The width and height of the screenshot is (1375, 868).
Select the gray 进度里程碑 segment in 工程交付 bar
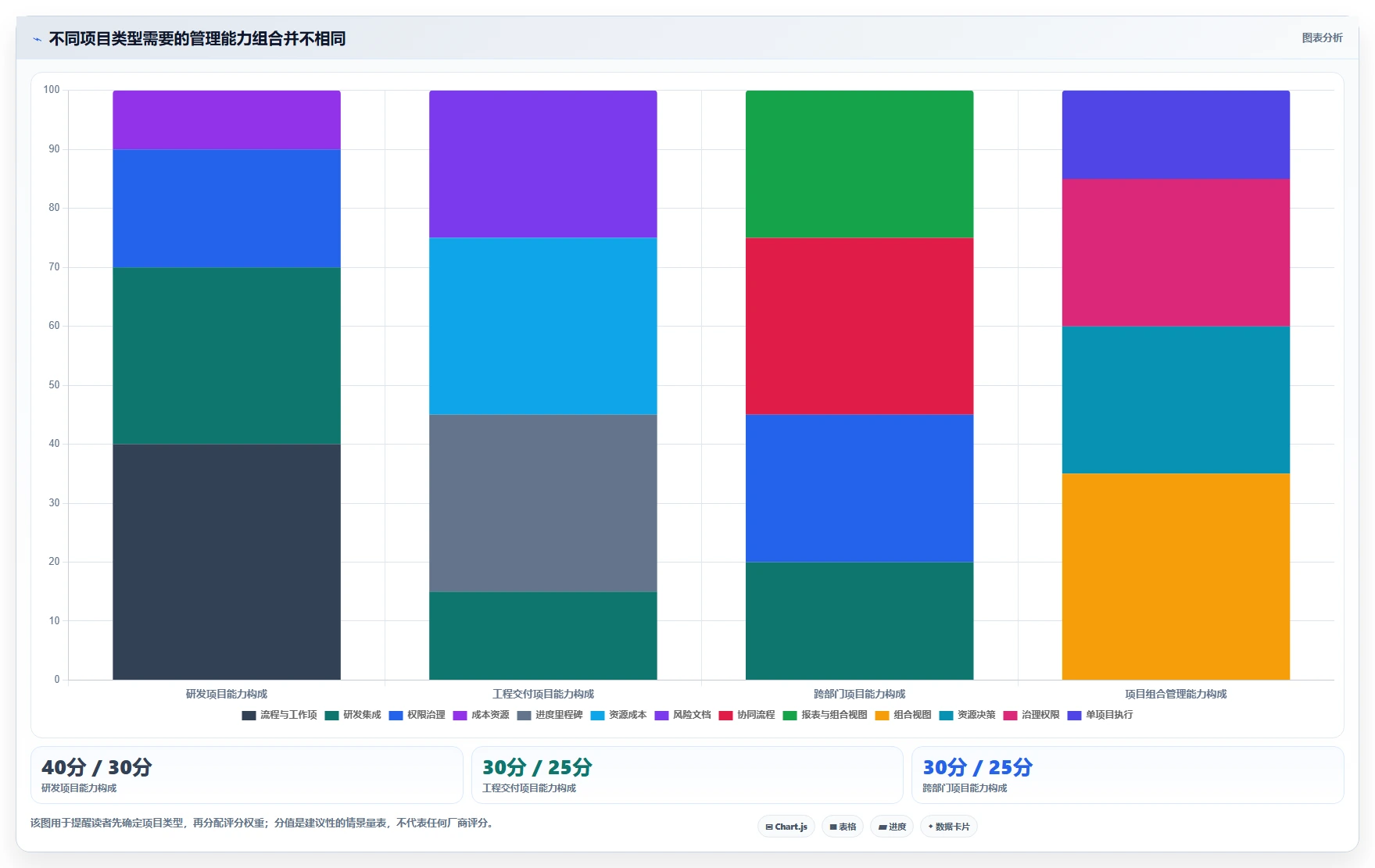pyautogui.click(x=543, y=503)
